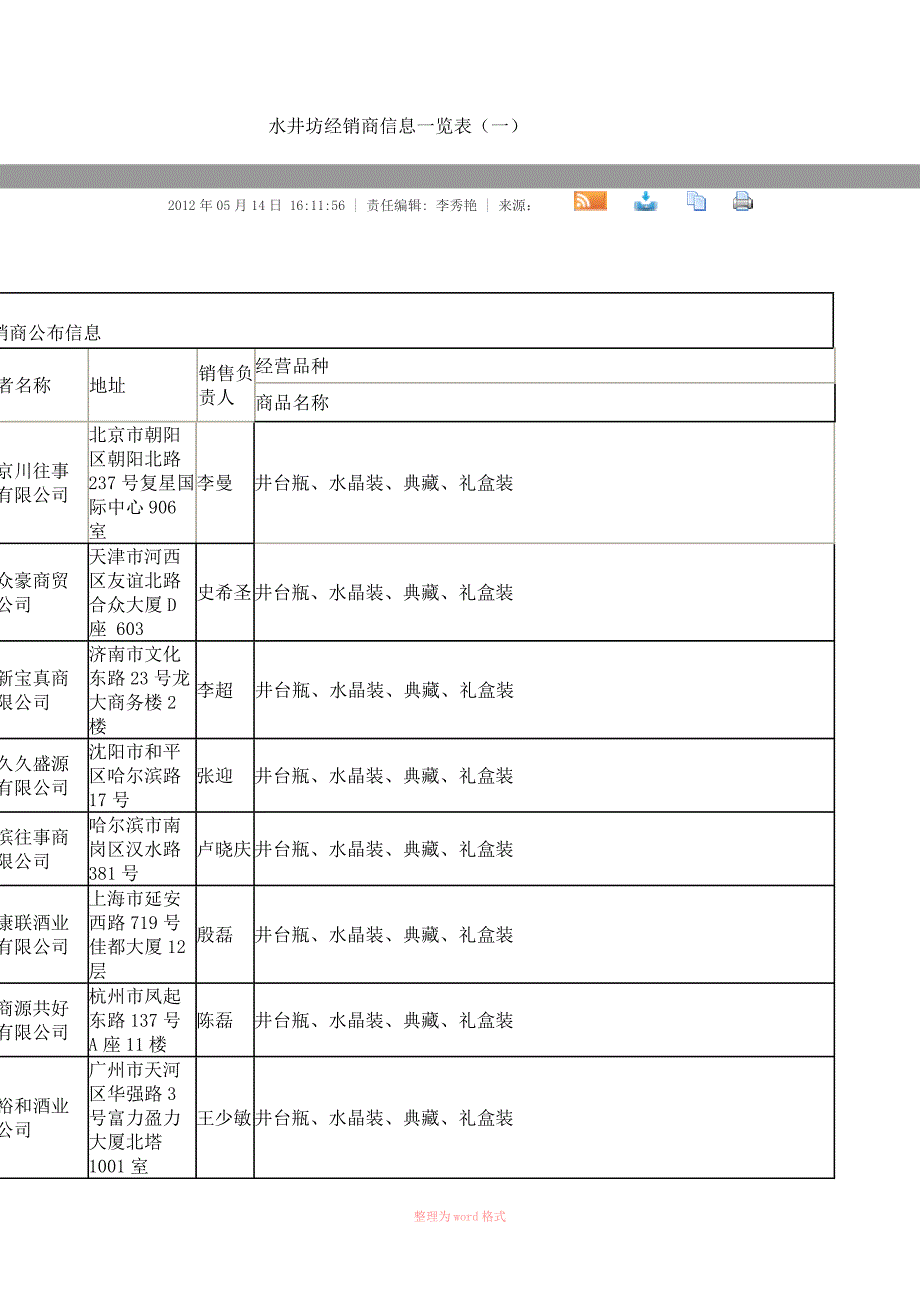Click the sales contact 王少敏 cell
The width and height of the screenshot is (920, 1302).
(224, 1118)
